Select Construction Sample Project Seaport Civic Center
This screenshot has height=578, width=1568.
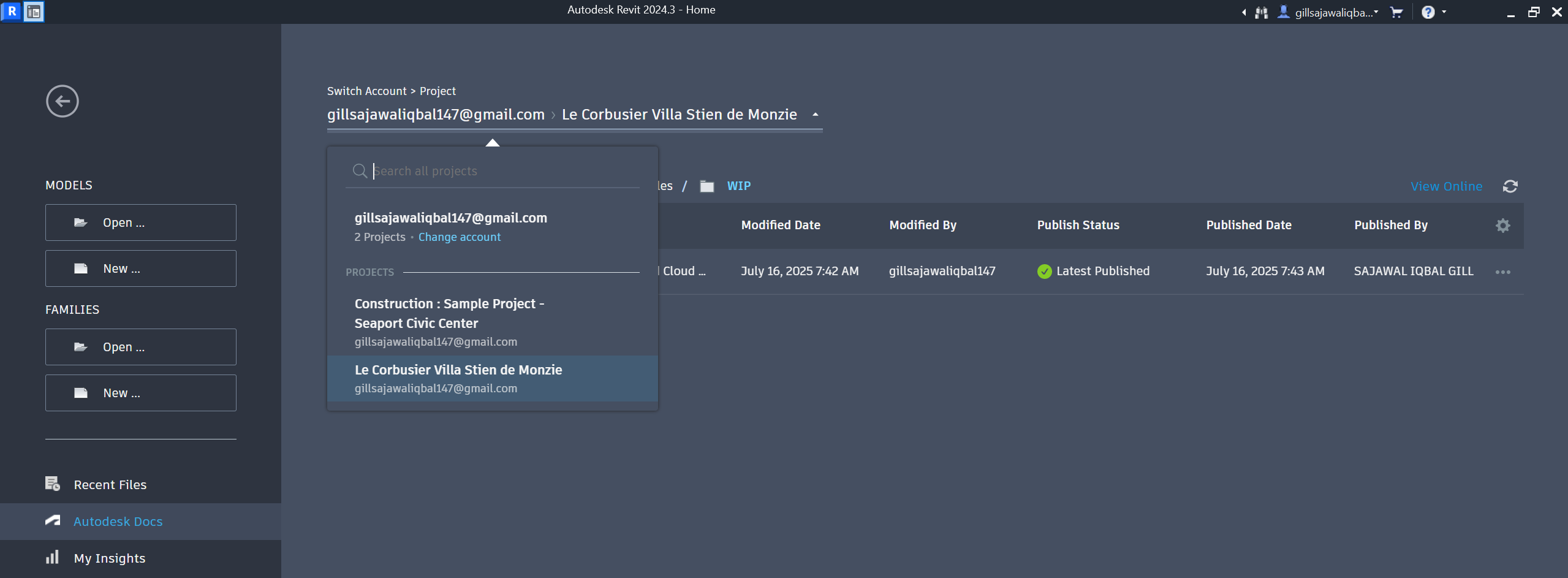tap(493, 322)
